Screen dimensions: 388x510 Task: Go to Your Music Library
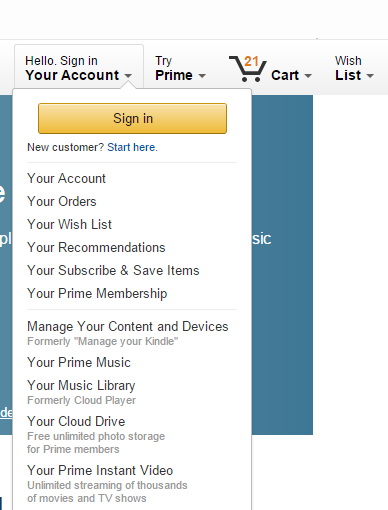81,386
